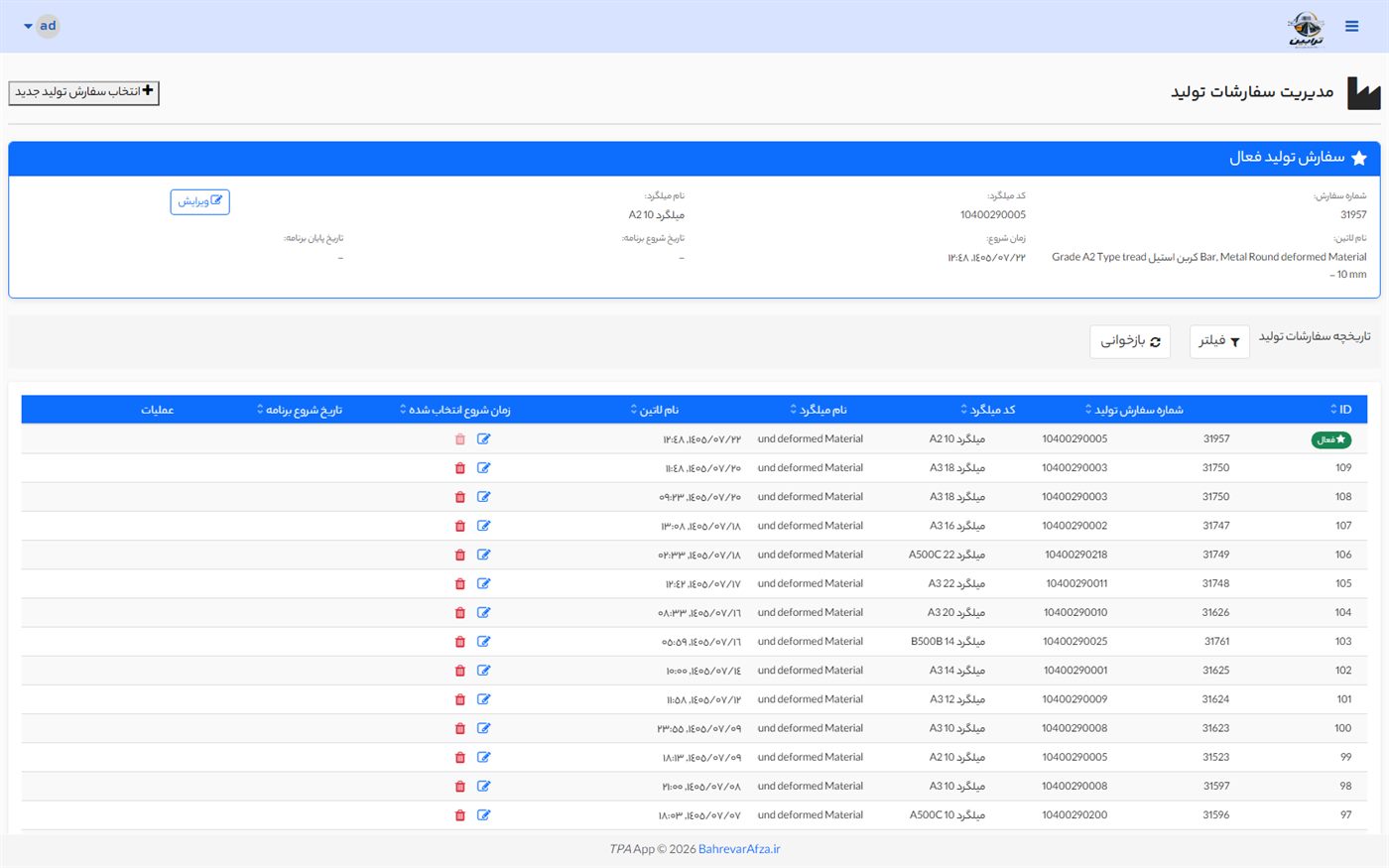Screen dimensions: 1389x868
Task: Delete row with ID 105
Action: point(460,583)
